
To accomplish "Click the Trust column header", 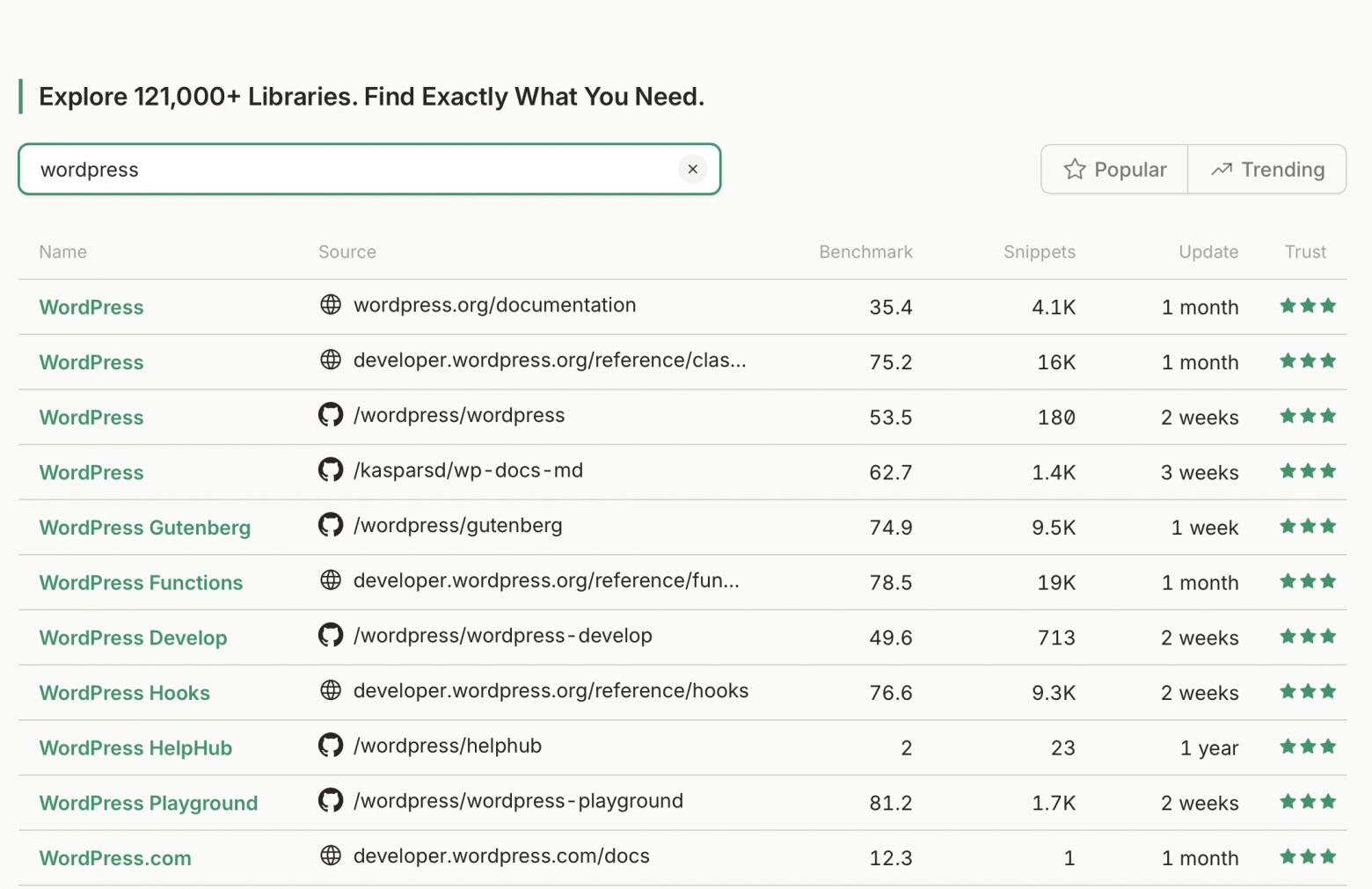I will coord(1305,252).
